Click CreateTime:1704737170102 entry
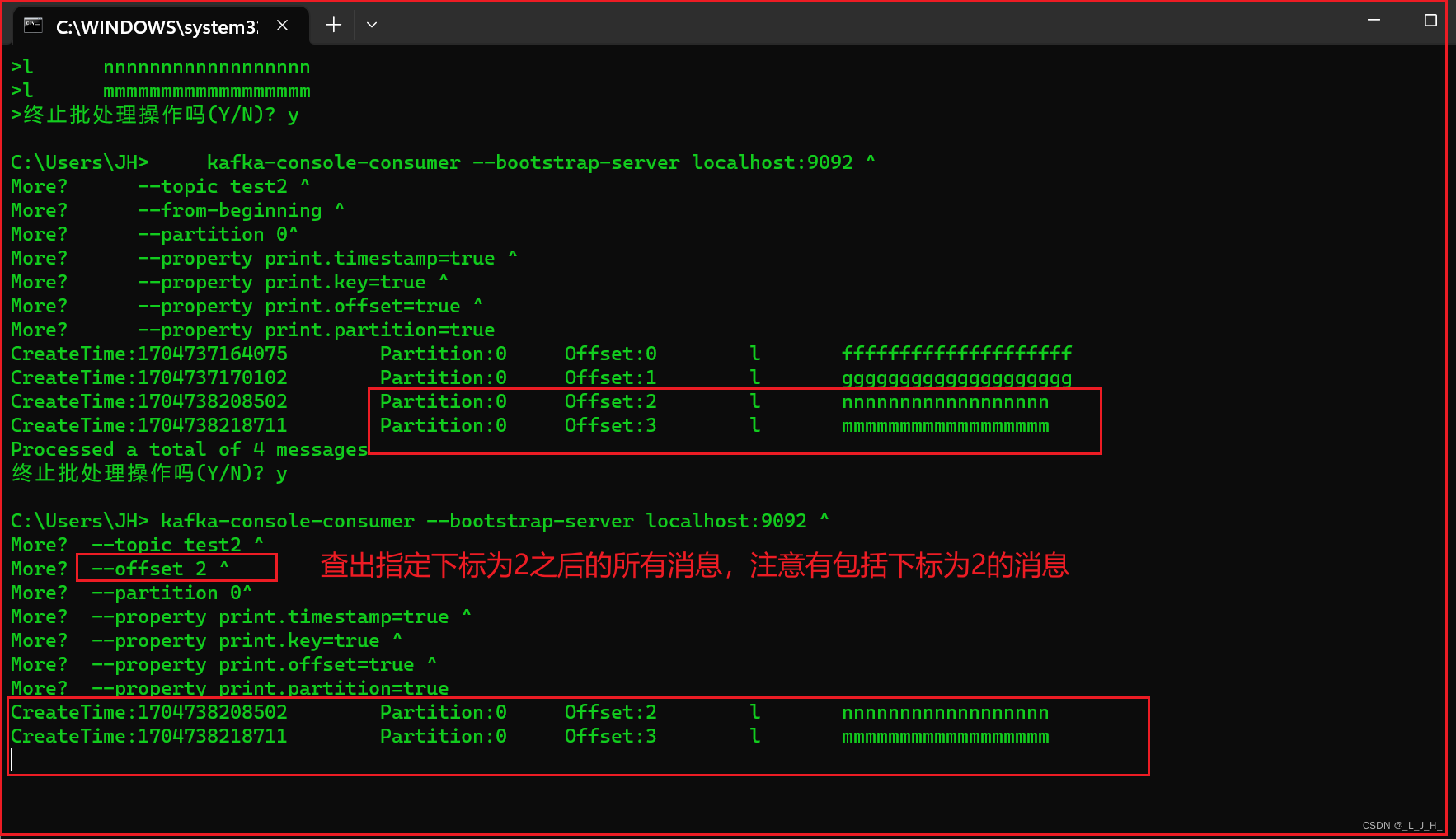This screenshot has height=839, width=1456. [149, 377]
